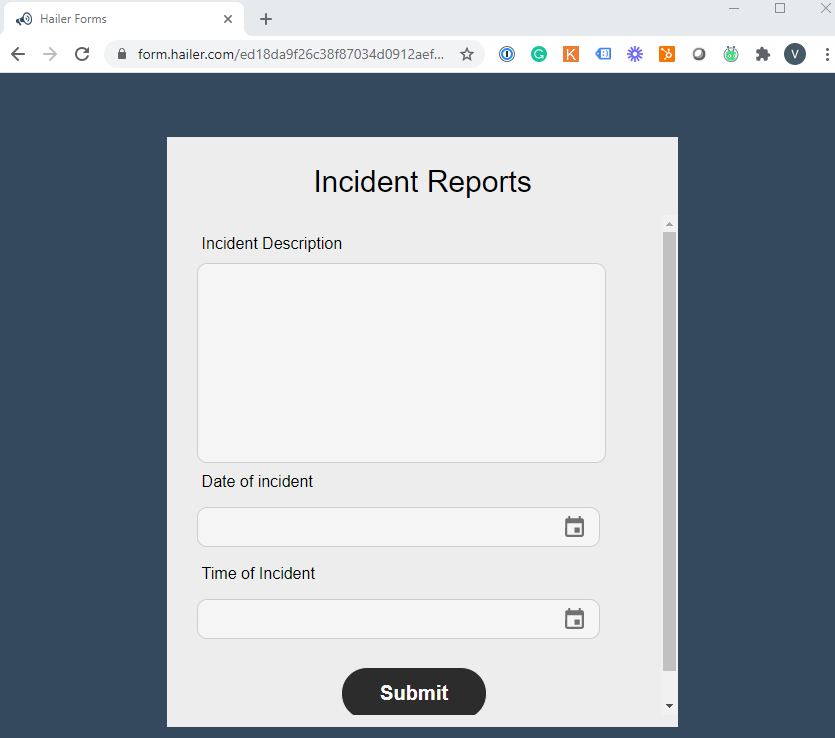Click the form's vertical scrollbar thumb
The height and width of the screenshot is (738, 835).
[669, 452]
